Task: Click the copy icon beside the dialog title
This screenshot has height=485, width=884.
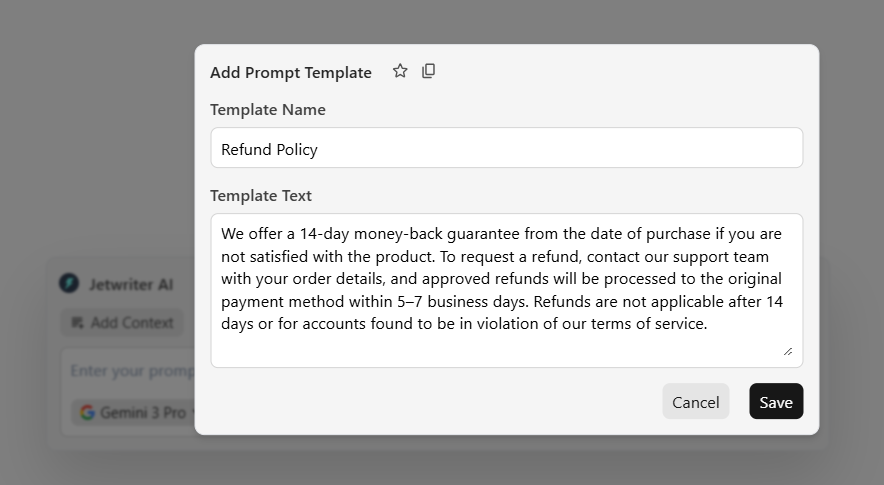Action: tap(428, 71)
